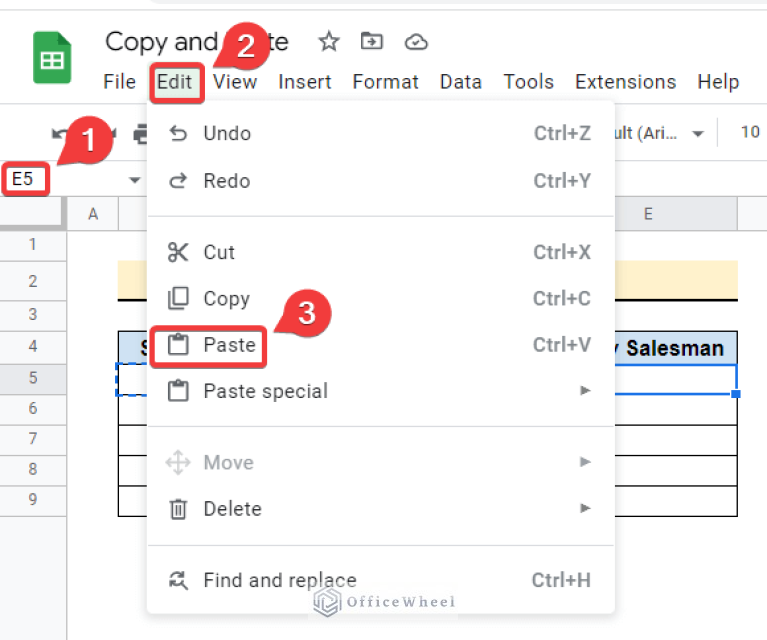Choose Find and replace
This screenshot has height=640, width=767.
(381, 580)
